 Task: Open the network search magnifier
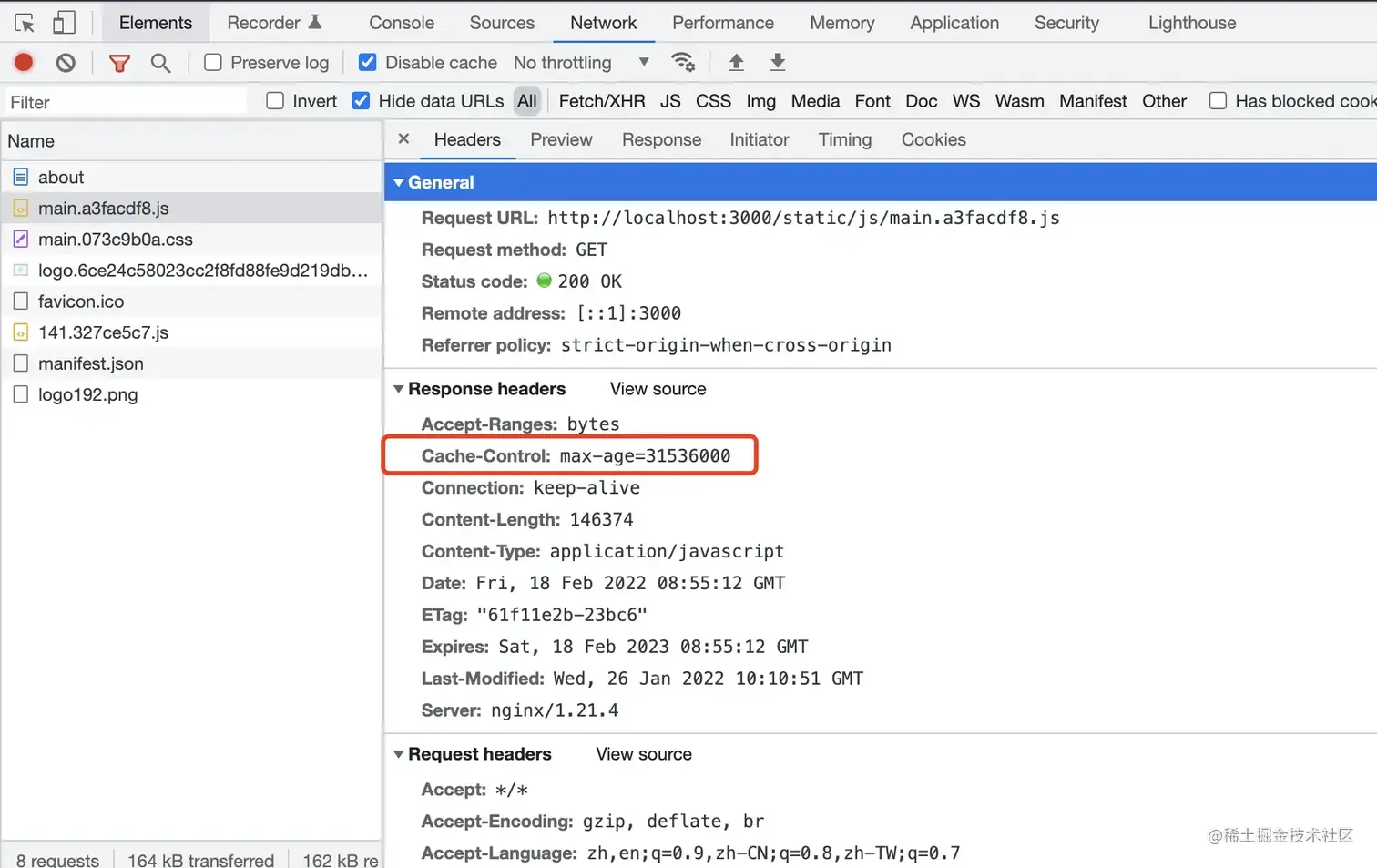click(x=160, y=63)
